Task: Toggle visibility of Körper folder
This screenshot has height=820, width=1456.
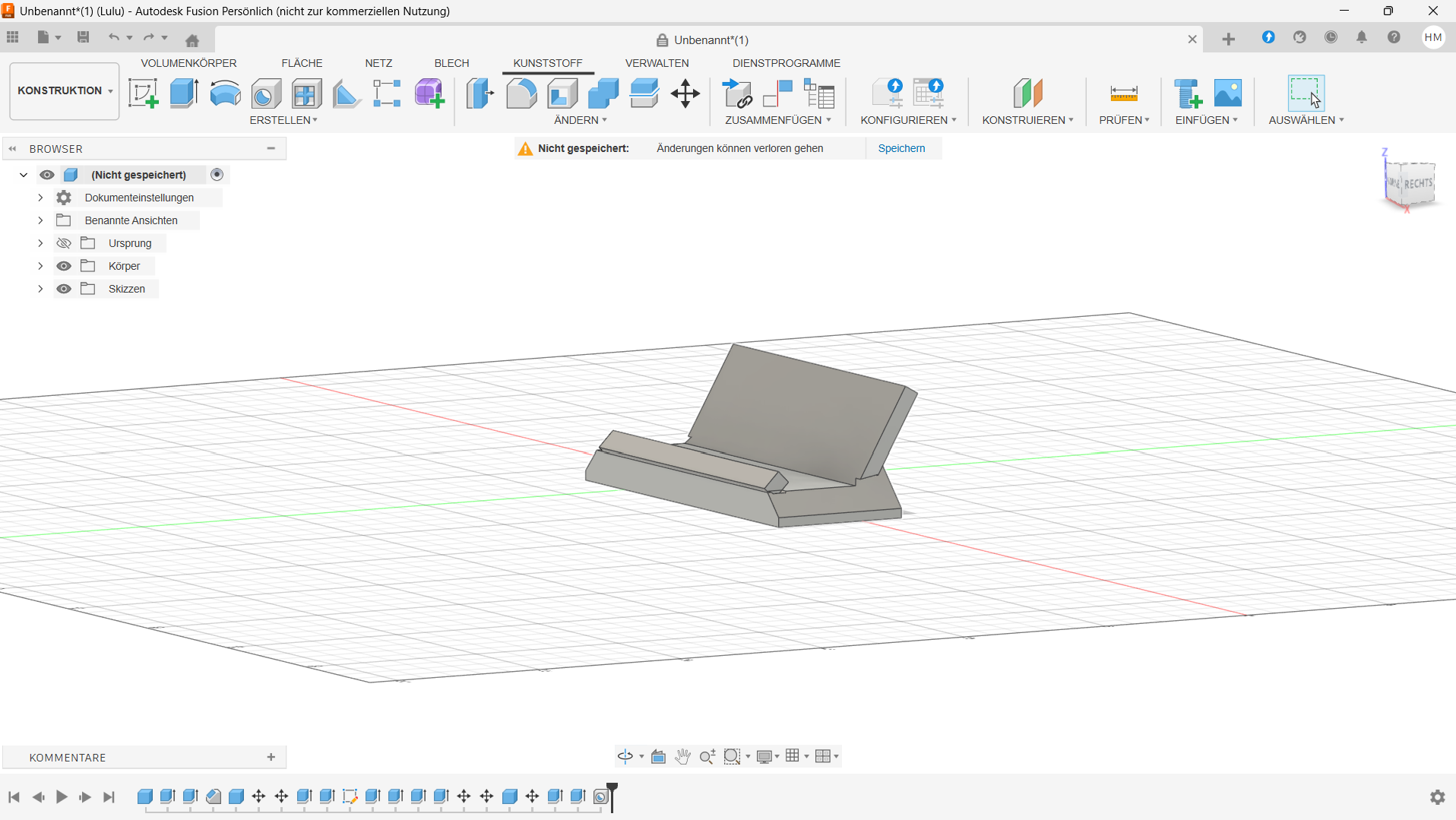Action: point(64,266)
